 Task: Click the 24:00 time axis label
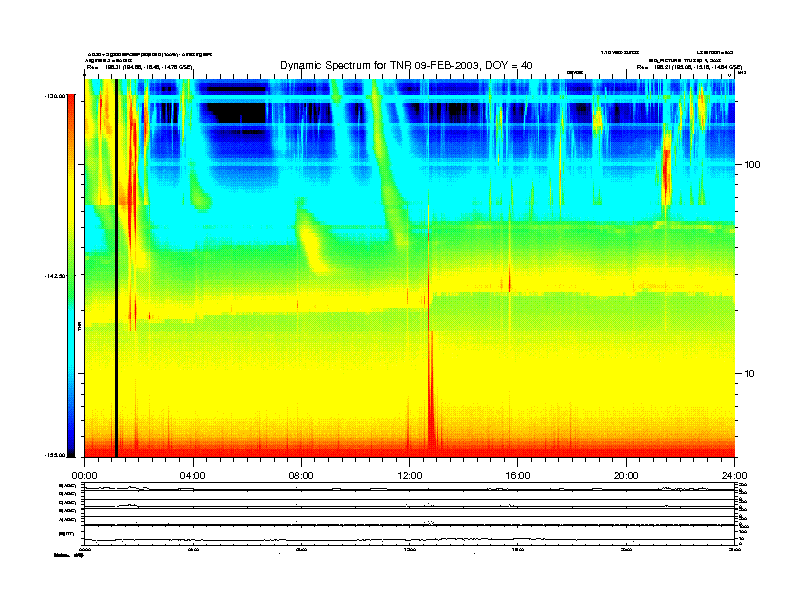734,476
